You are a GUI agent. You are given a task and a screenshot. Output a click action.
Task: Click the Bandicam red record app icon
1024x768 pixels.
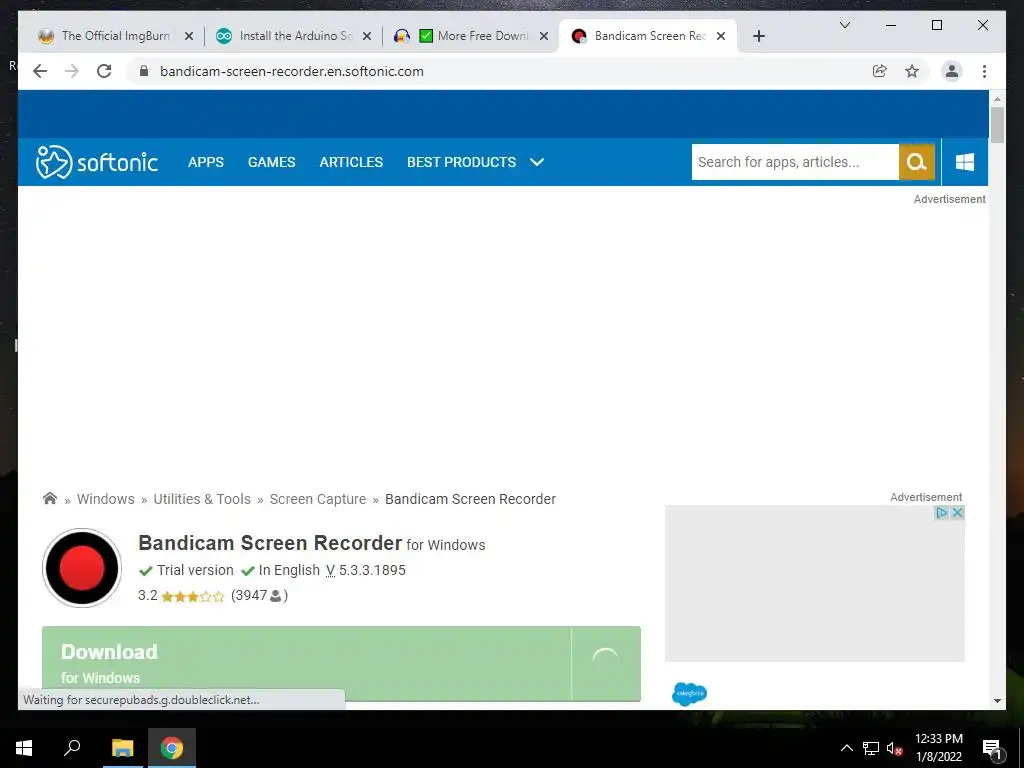point(82,568)
